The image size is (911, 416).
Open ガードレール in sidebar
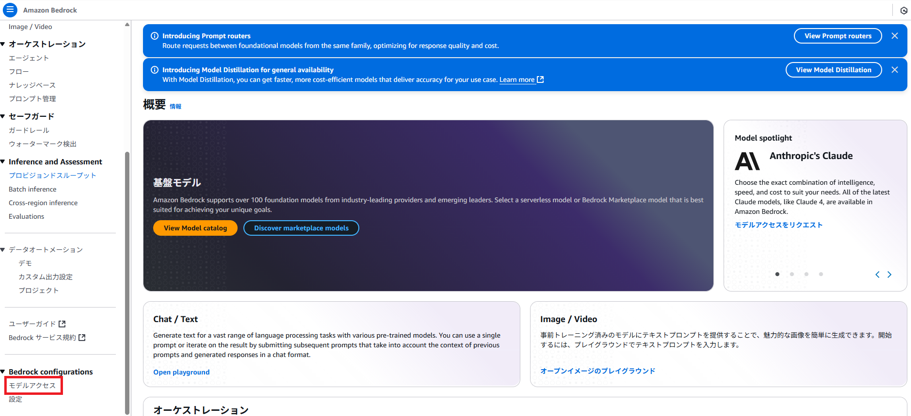[x=28, y=130]
